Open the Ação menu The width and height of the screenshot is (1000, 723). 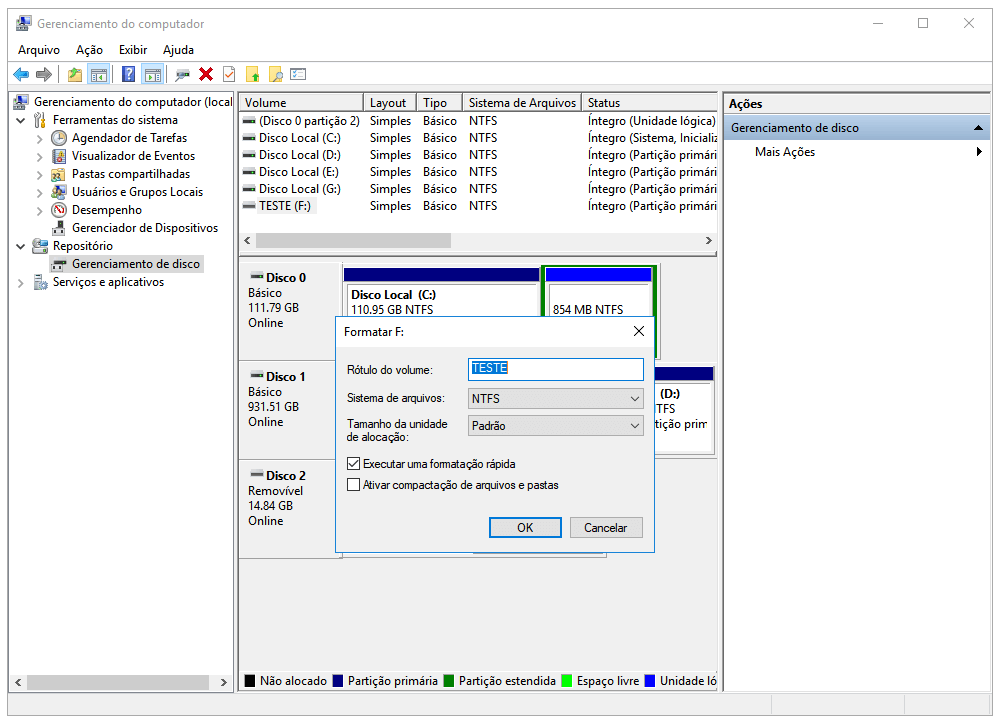pyautogui.click(x=88, y=49)
